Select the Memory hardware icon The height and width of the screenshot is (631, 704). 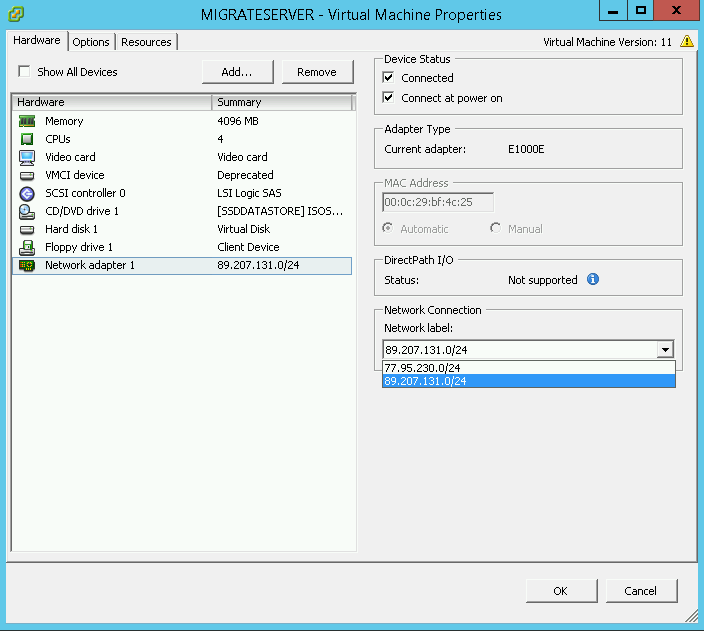point(27,121)
